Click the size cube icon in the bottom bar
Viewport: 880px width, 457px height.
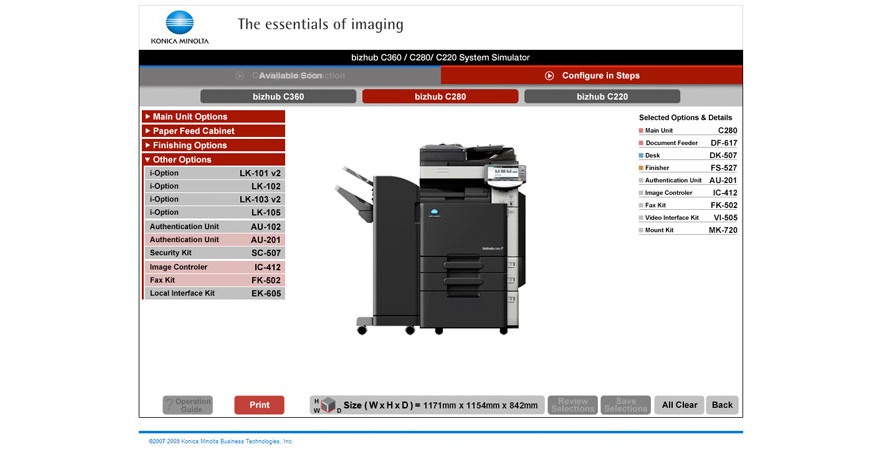click(x=328, y=405)
